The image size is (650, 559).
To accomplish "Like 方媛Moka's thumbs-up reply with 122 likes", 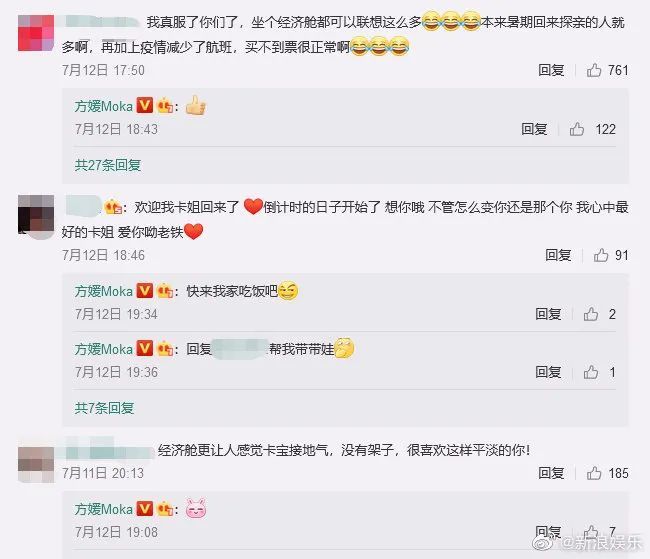I will [x=577, y=129].
